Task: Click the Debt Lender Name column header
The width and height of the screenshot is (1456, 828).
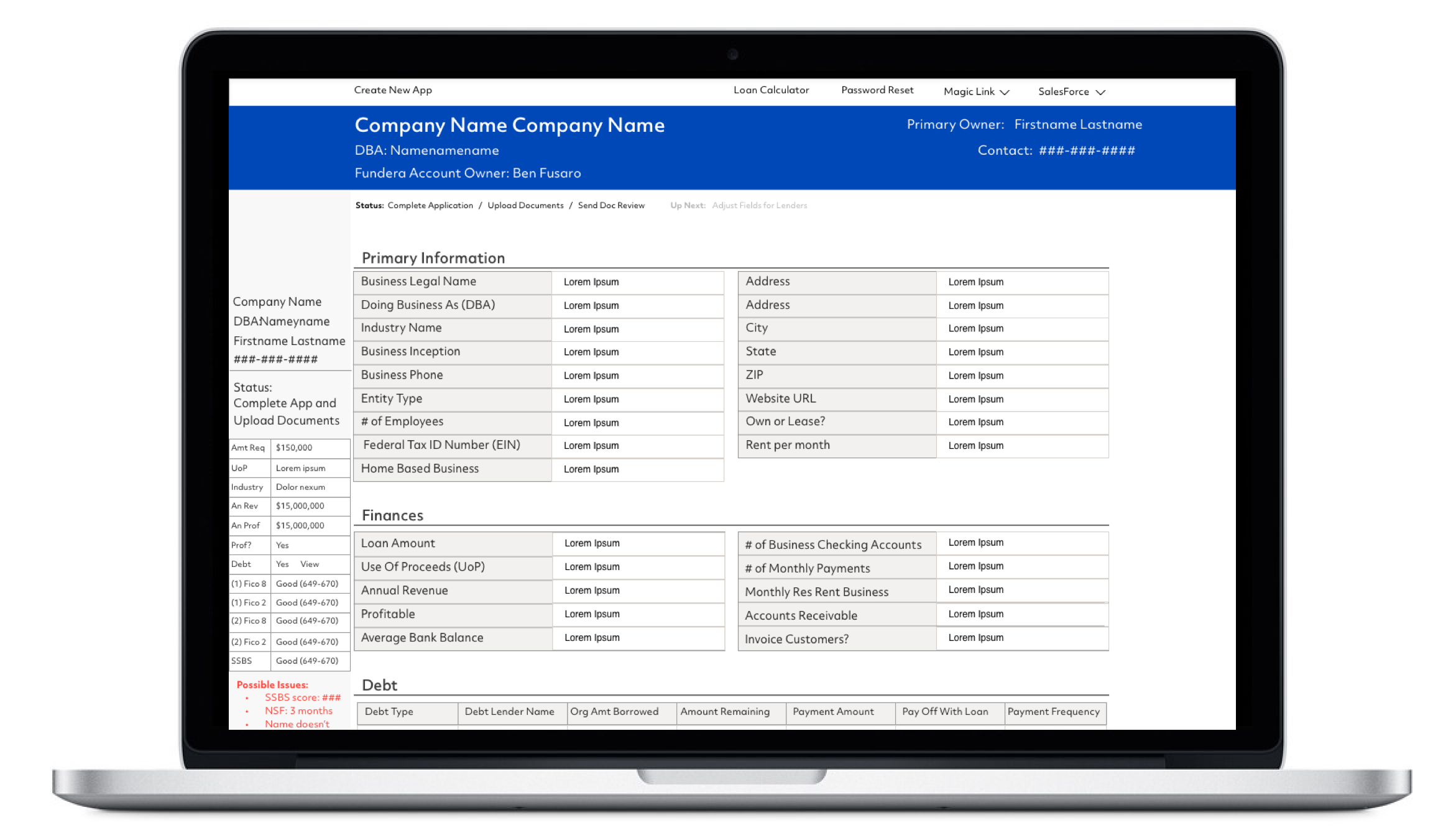Action: point(509,712)
